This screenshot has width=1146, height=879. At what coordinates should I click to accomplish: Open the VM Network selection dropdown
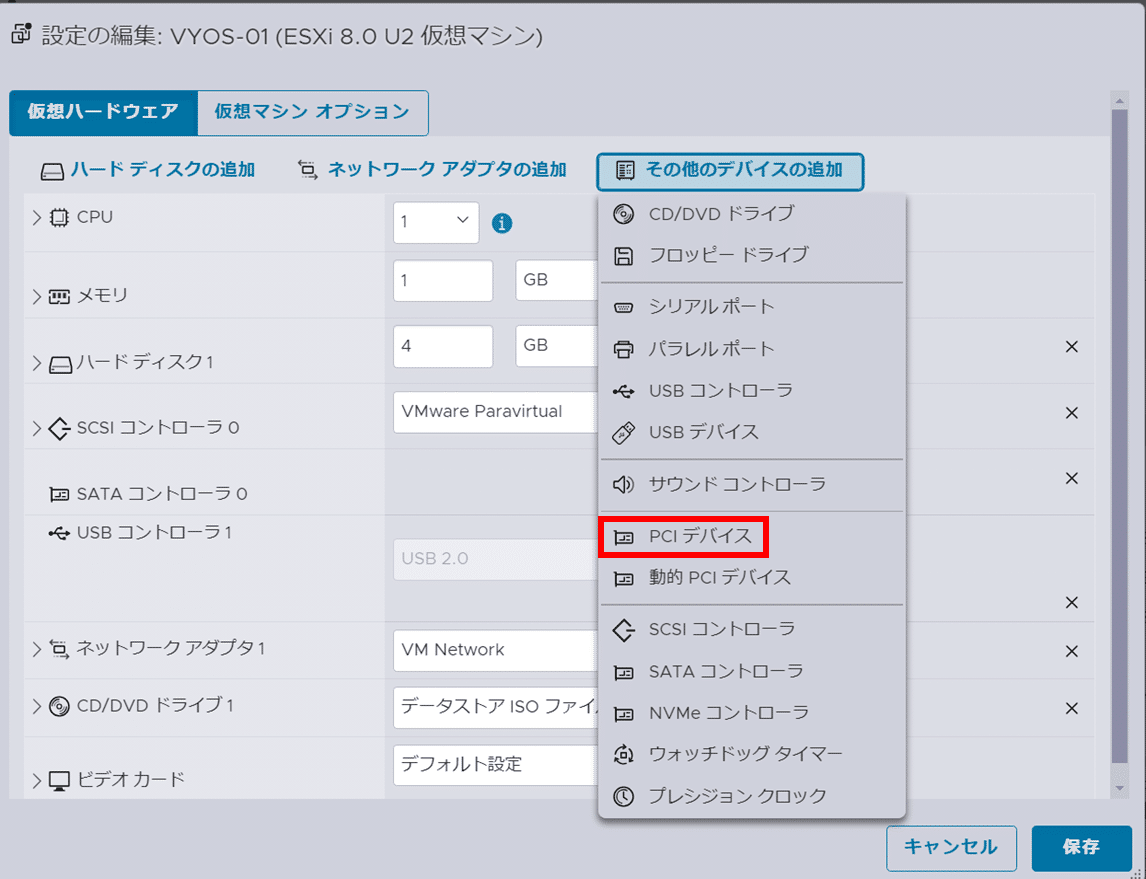tap(492, 650)
